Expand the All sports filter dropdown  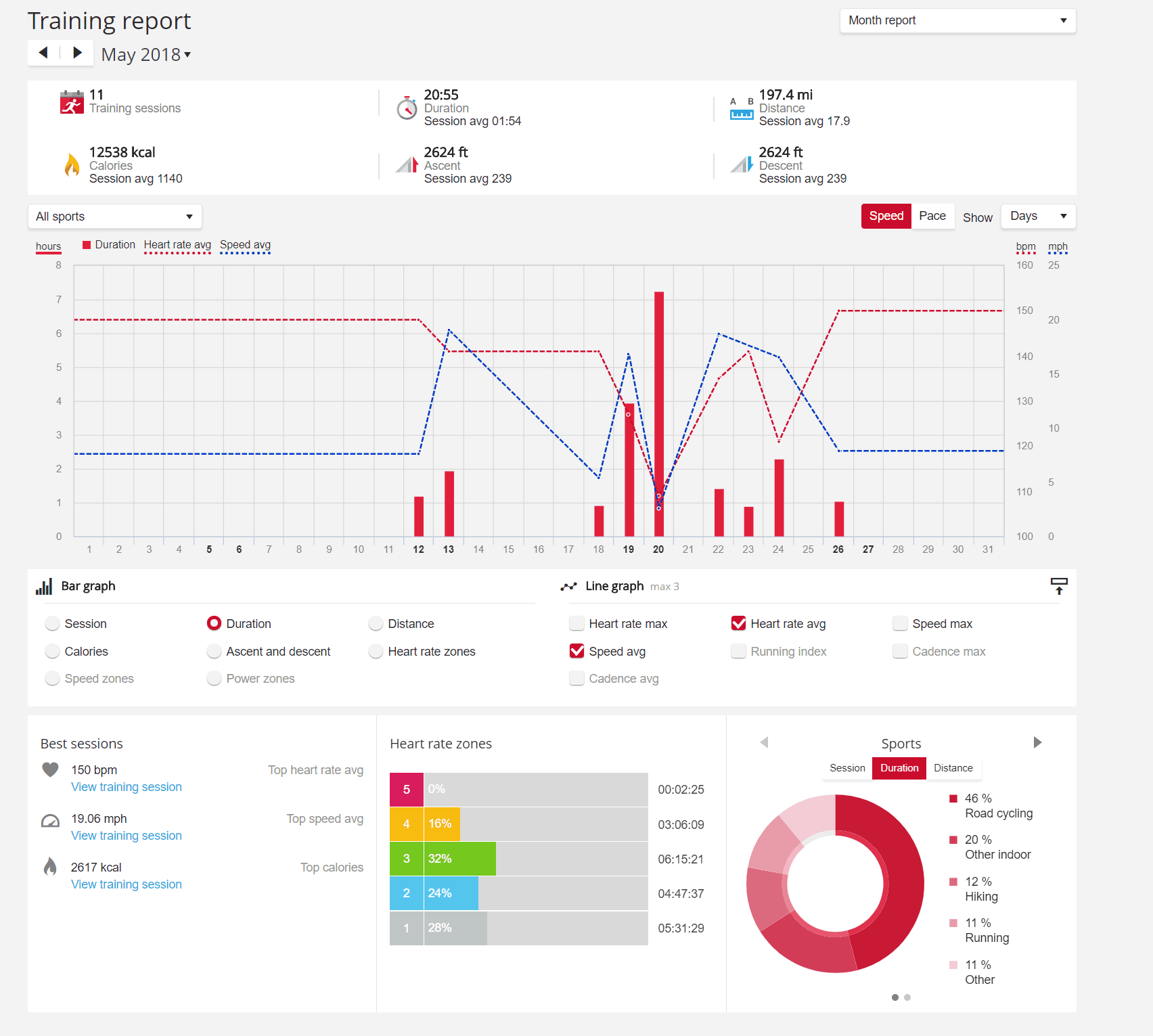114,217
